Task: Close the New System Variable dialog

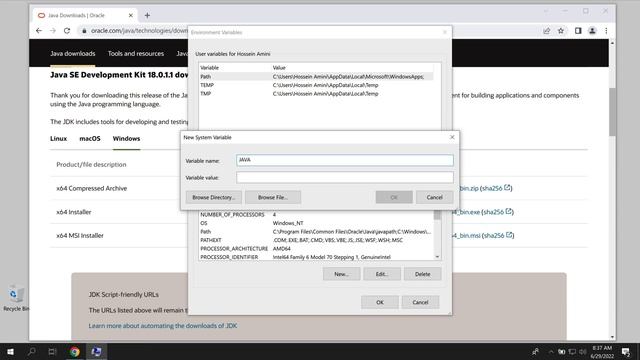Action: tap(452, 137)
